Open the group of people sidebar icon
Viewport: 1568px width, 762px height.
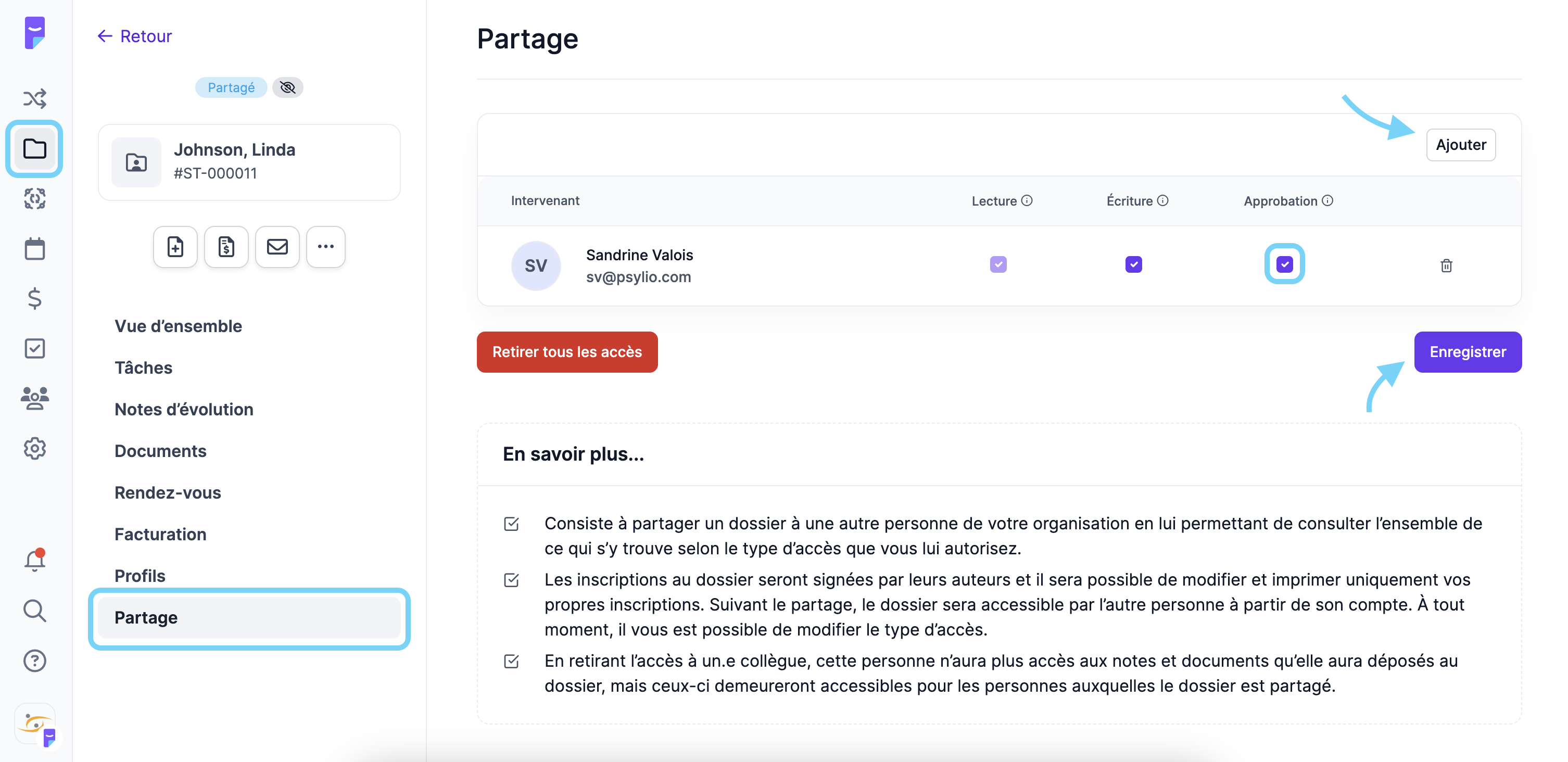35,398
